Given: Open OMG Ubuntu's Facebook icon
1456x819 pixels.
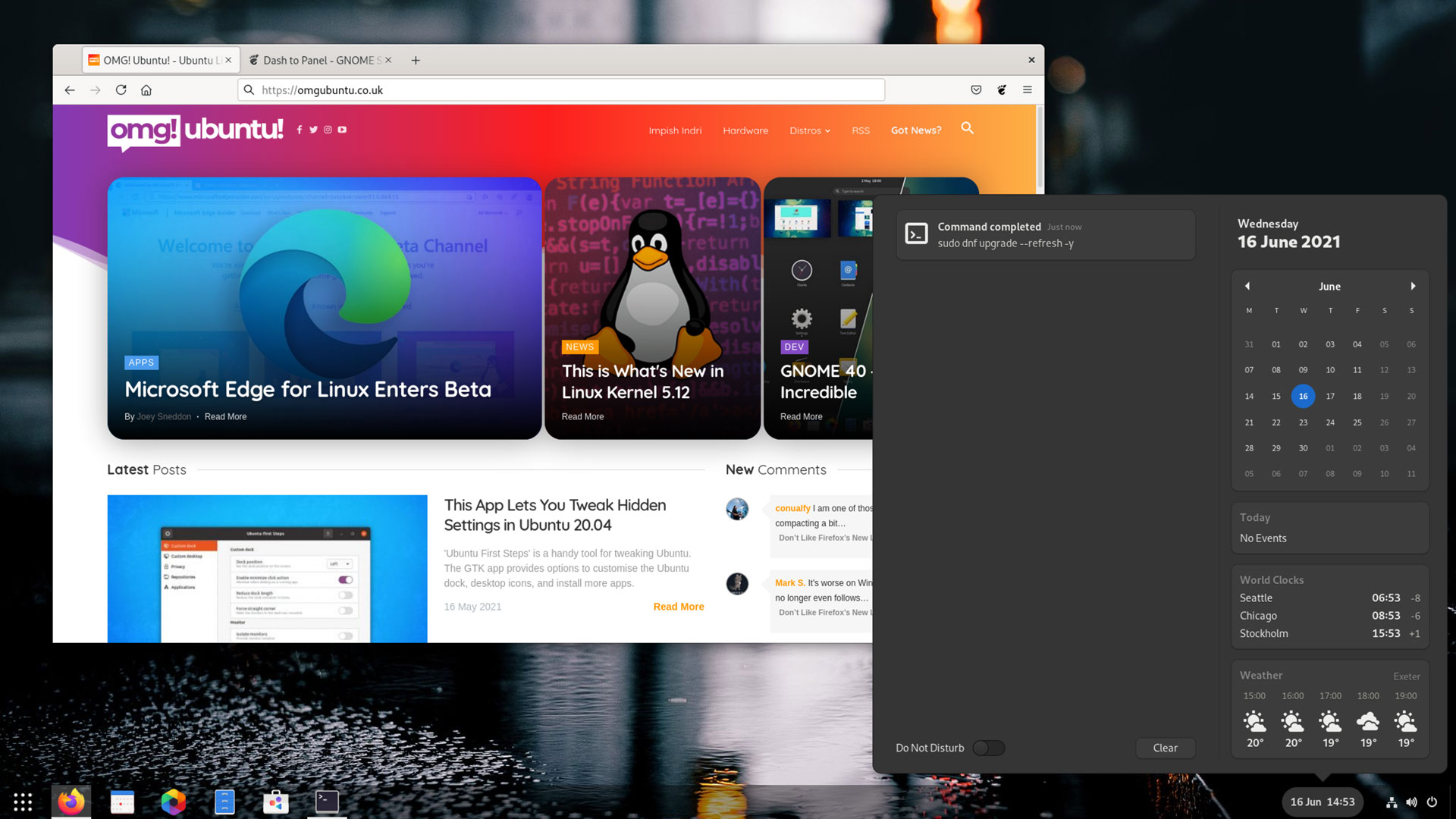Looking at the screenshot, I should point(300,130).
